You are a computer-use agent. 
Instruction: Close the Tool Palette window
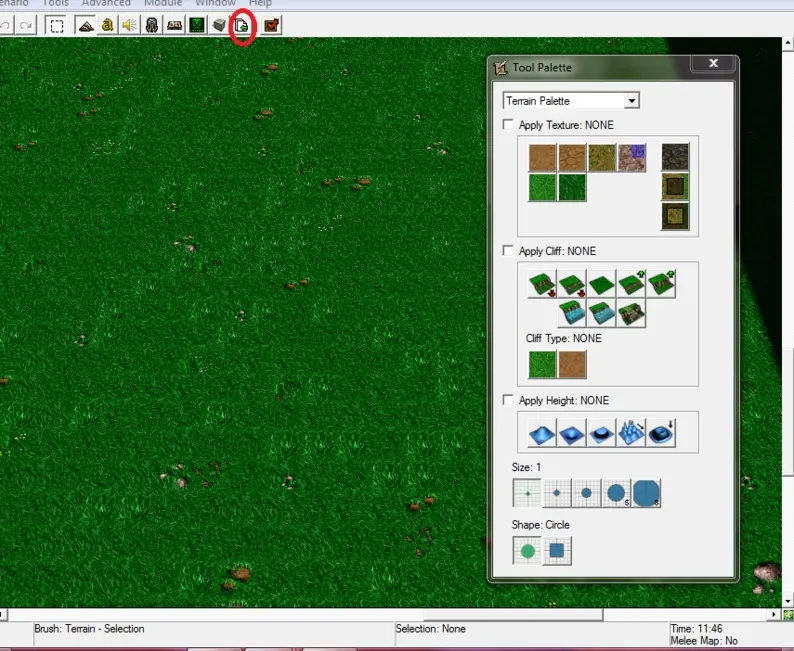[x=713, y=63]
